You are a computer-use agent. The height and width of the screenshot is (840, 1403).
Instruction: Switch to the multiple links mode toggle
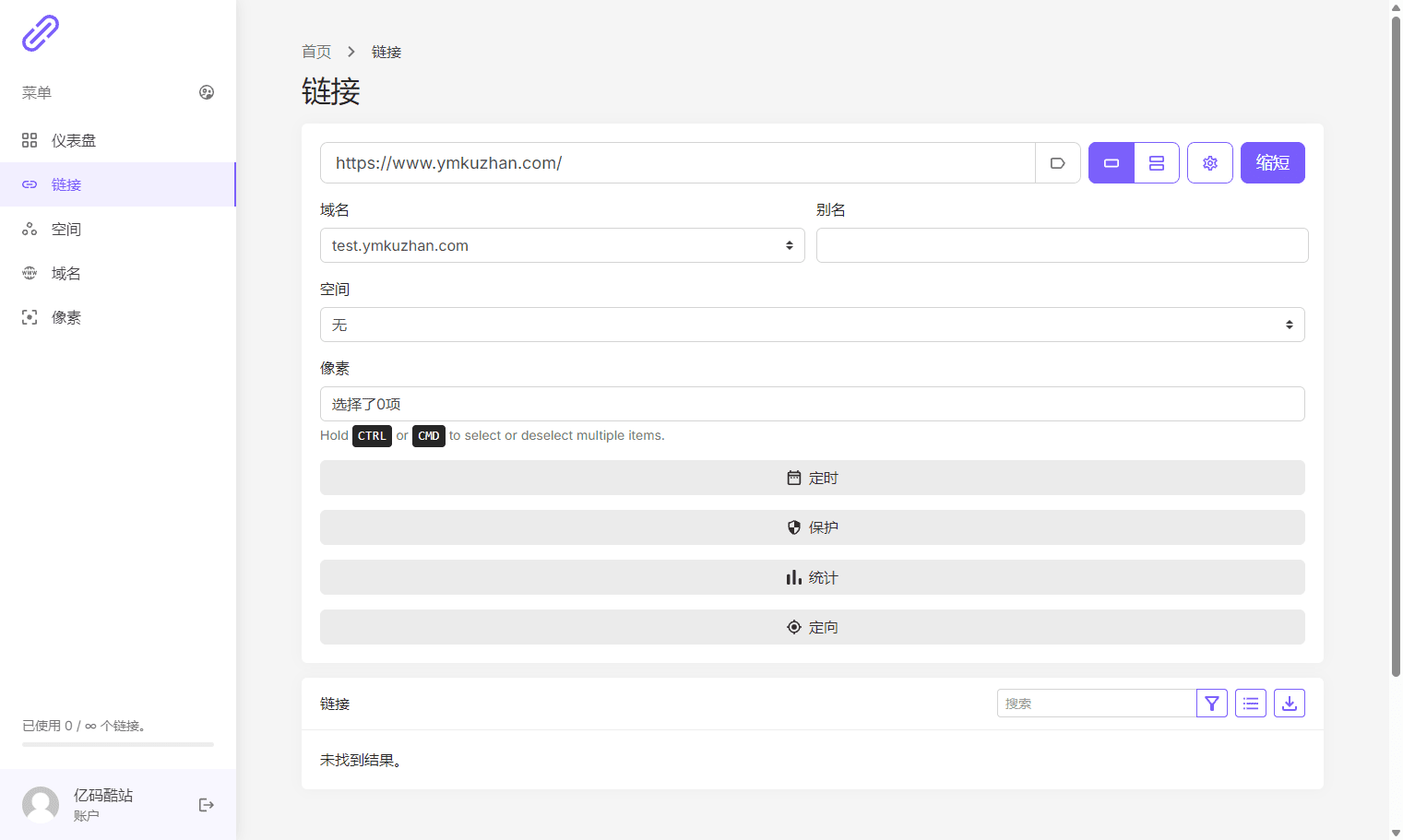(x=1157, y=163)
